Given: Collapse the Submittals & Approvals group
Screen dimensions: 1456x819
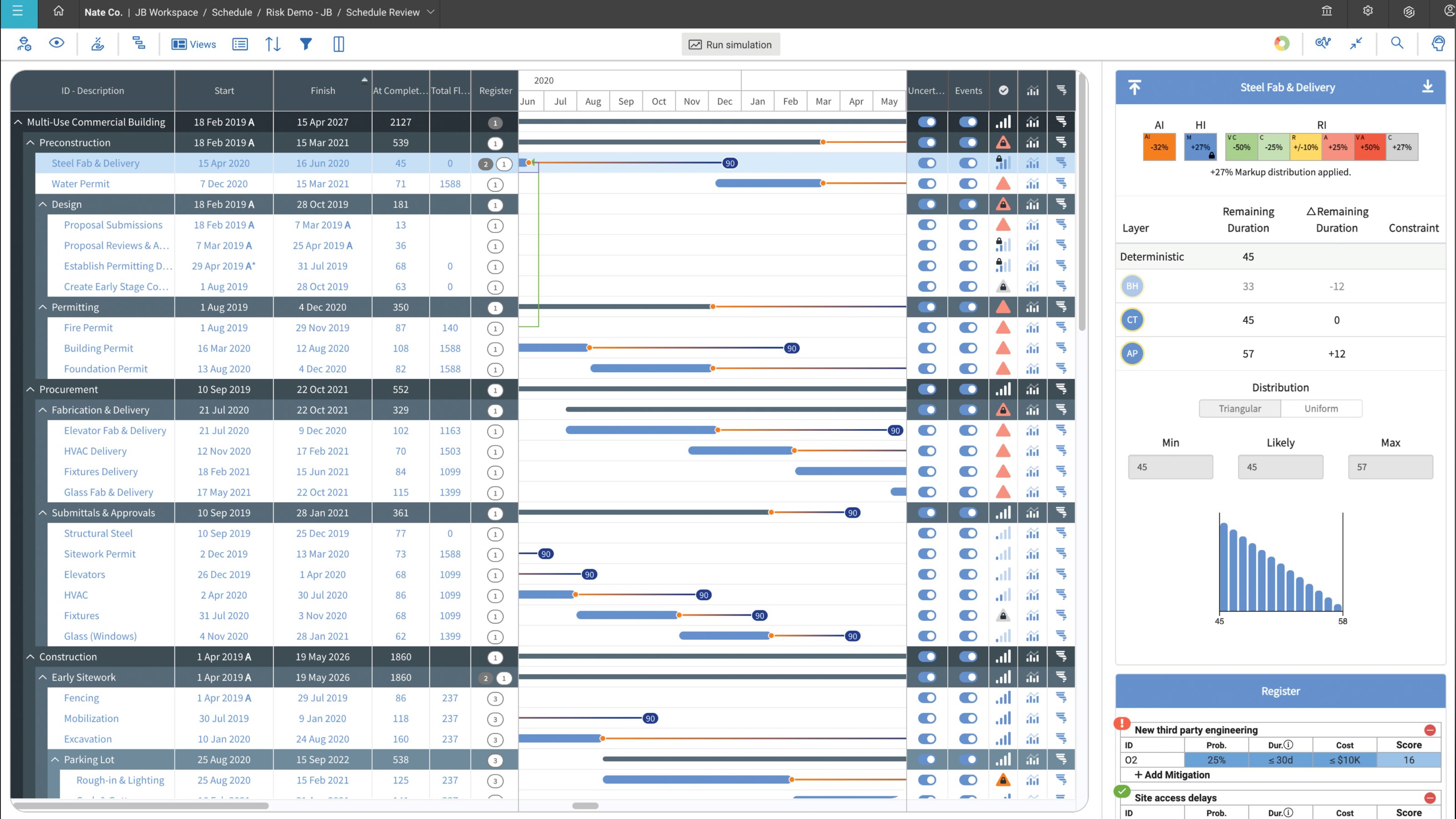Looking at the screenshot, I should coord(43,513).
